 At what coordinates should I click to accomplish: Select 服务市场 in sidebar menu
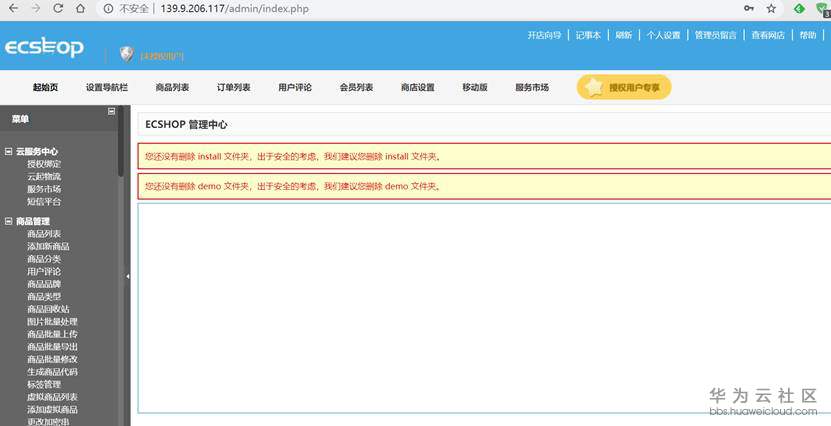44,189
